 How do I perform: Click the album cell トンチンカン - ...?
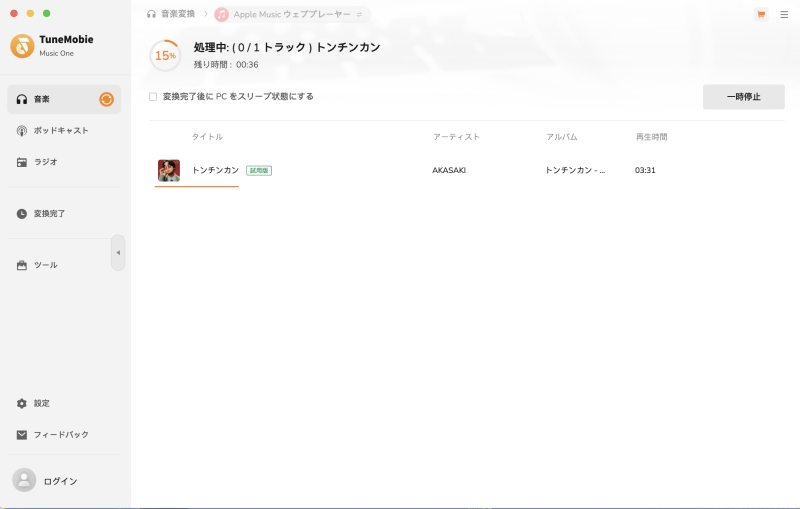pos(575,170)
